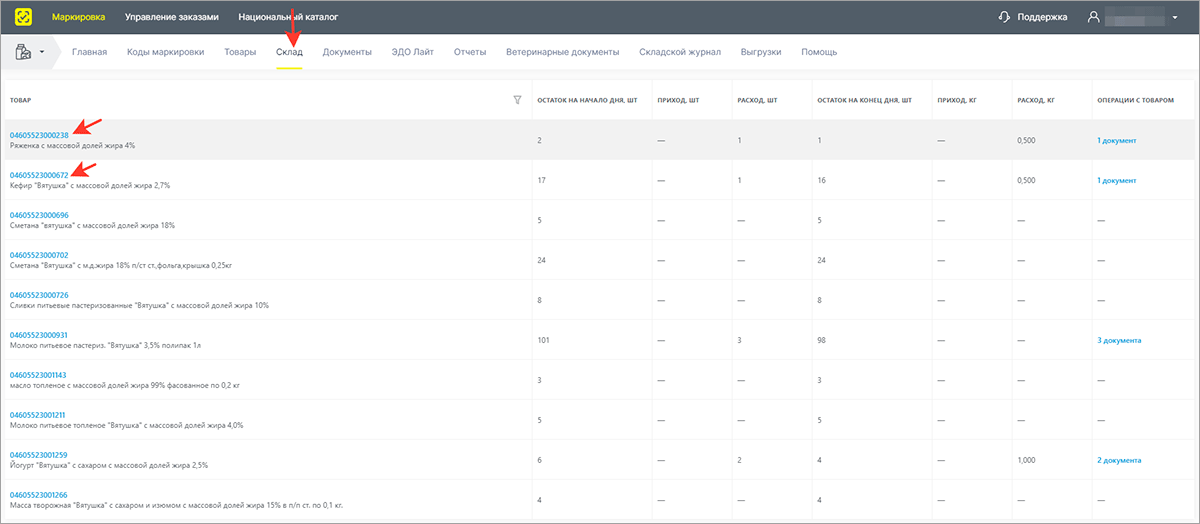Open product code 04605523001211
The width and height of the screenshot is (1200, 524).
[39, 415]
